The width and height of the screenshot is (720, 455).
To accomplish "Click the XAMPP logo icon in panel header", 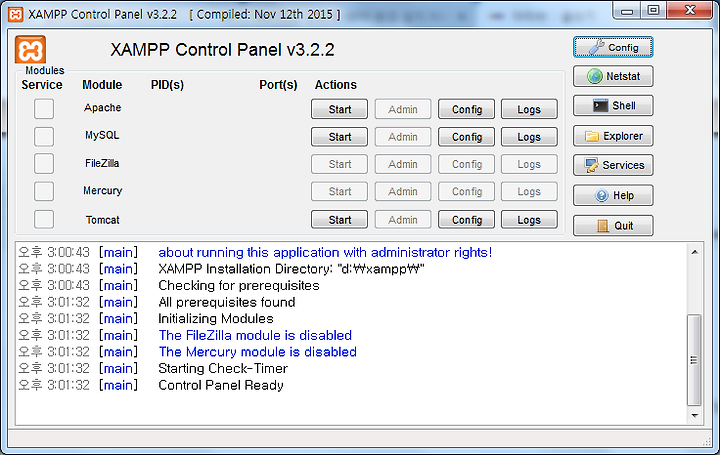I will tap(30, 49).
